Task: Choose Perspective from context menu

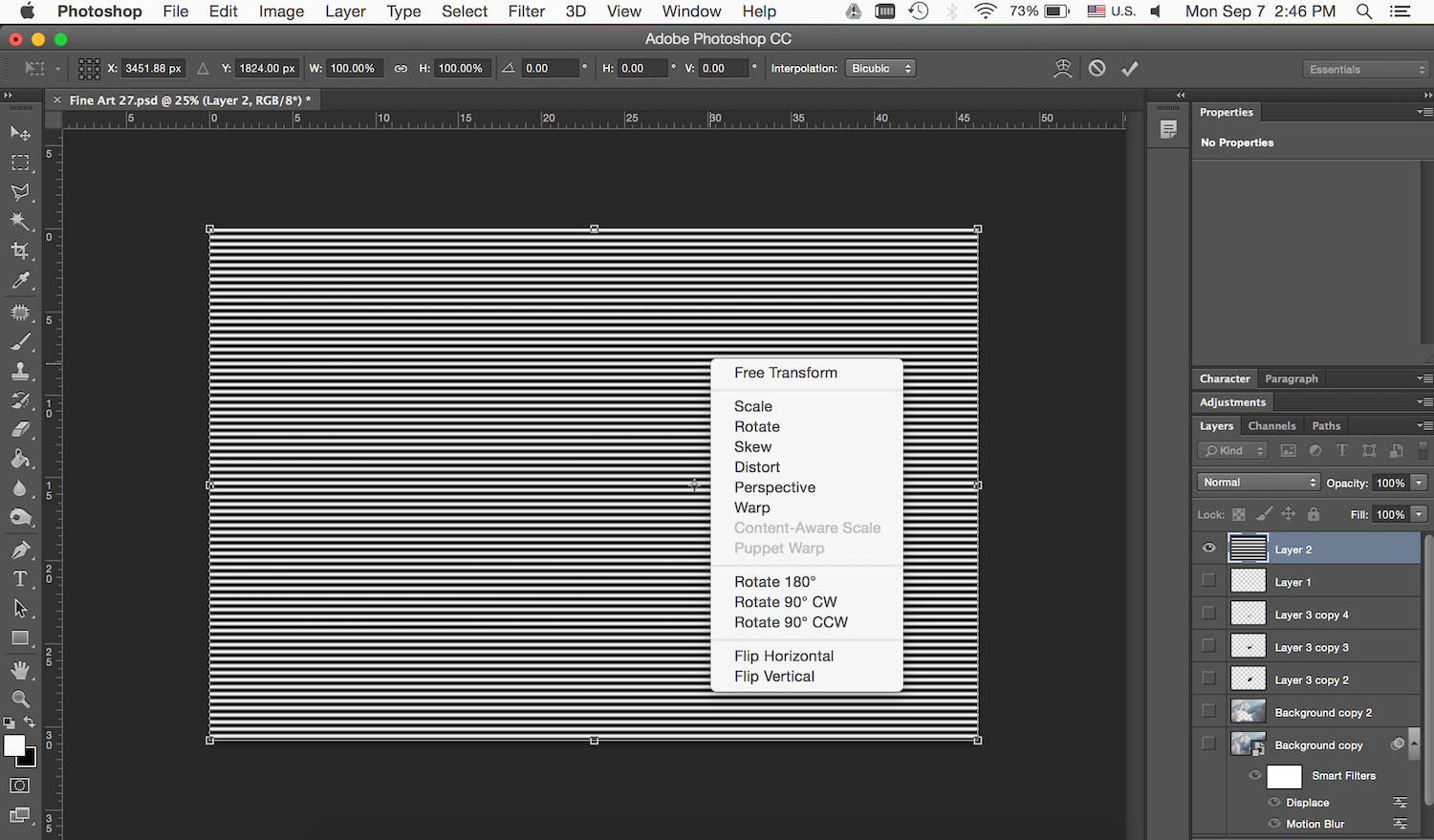Action: tap(775, 487)
